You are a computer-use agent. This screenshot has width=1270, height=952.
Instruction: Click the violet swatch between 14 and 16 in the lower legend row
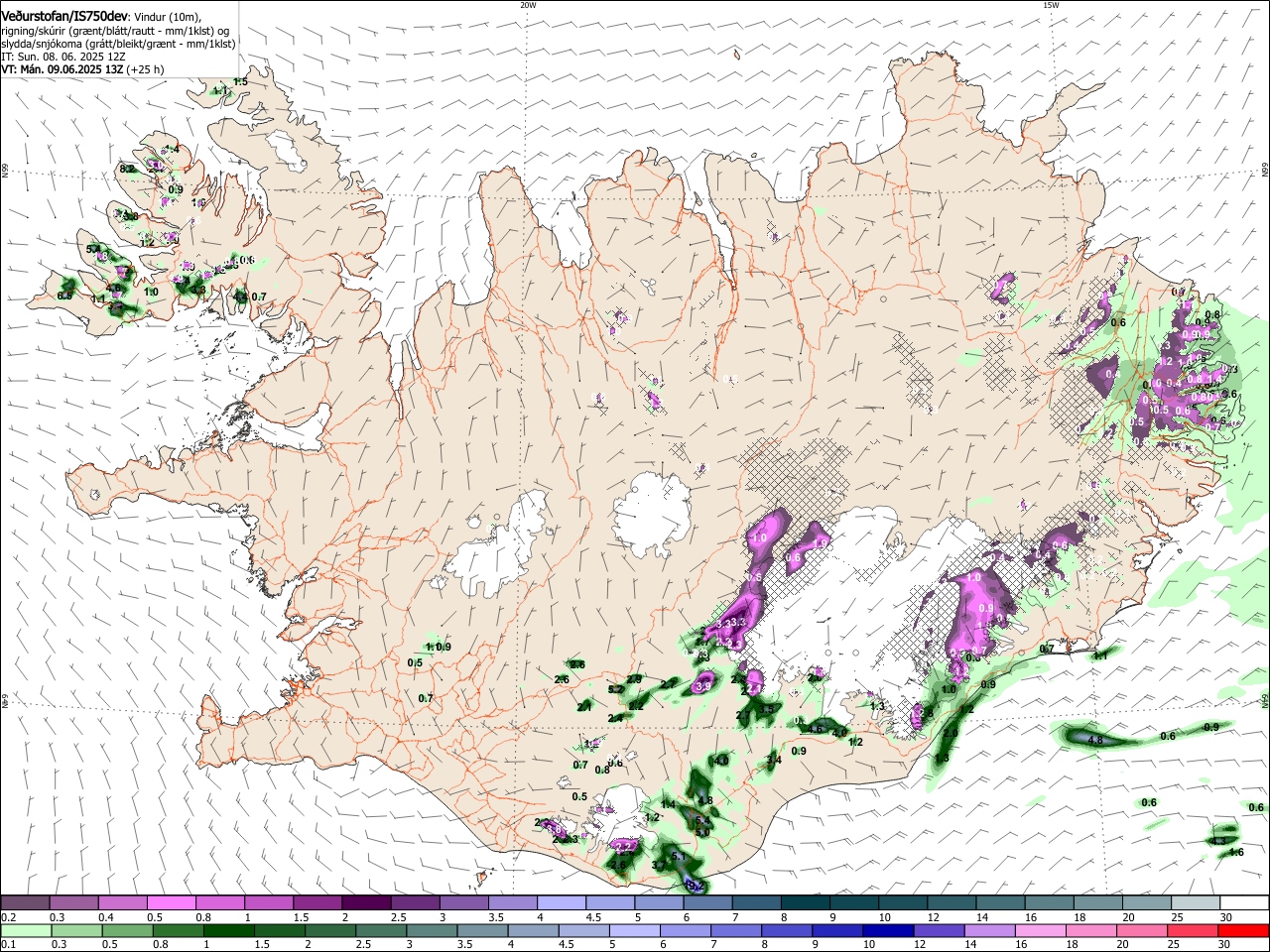point(989,930)
